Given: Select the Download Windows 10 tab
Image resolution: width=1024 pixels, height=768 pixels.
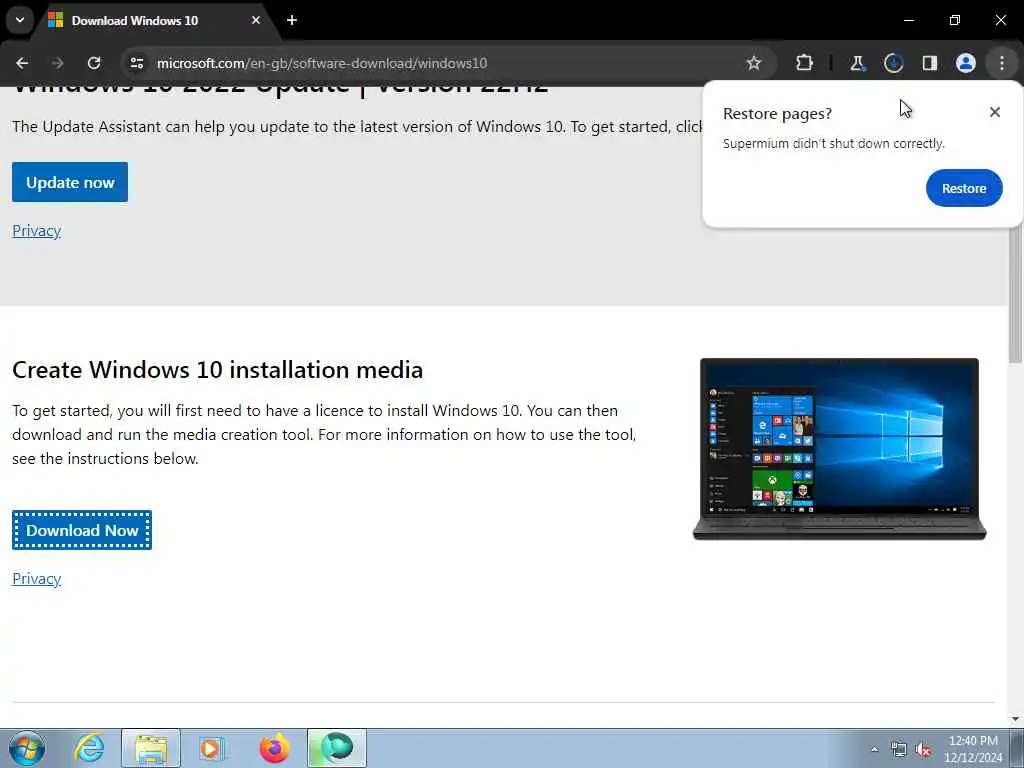Looking at the screenshot, I should point(157,21).
